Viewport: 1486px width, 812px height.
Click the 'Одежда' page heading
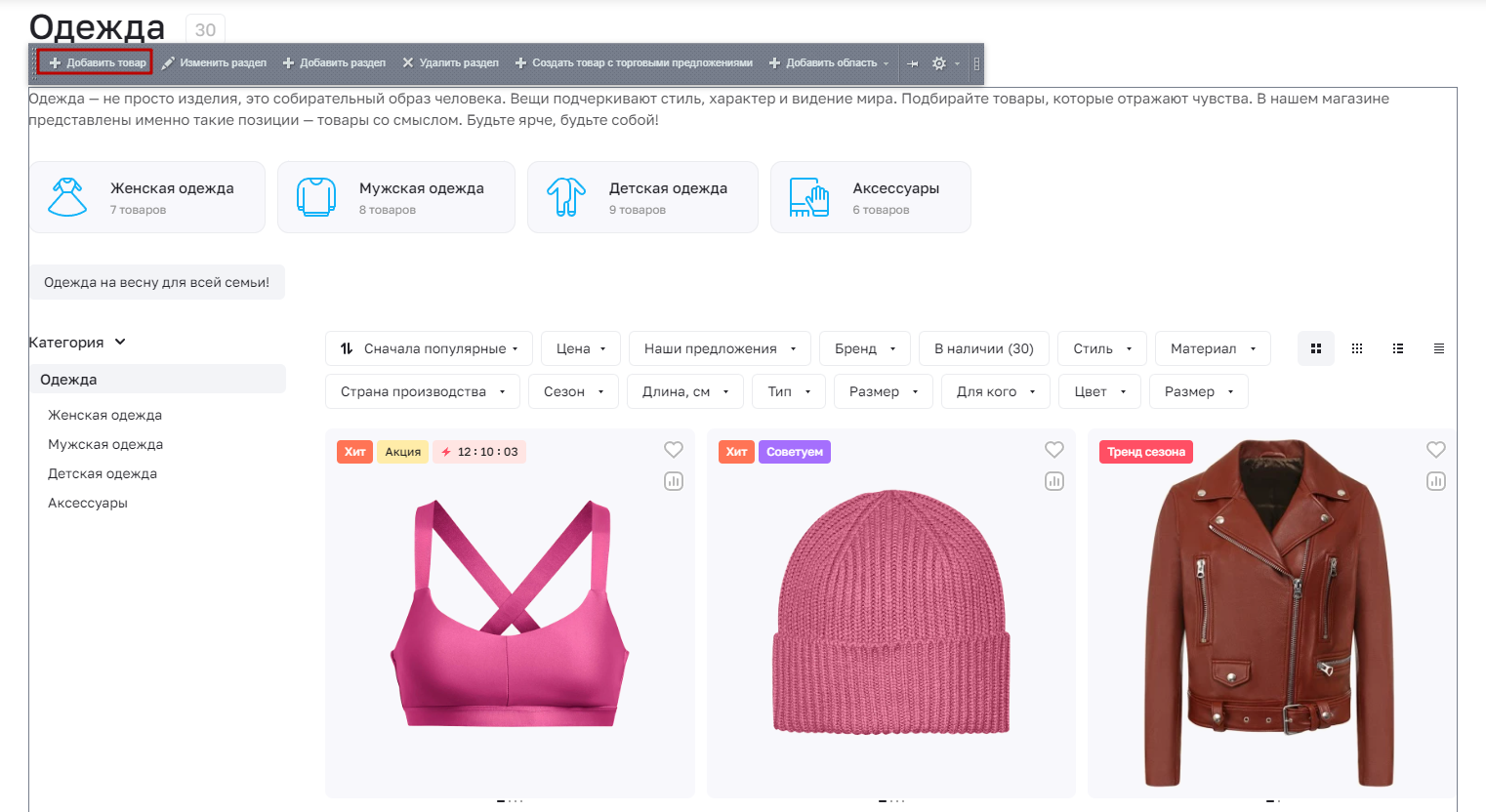[97, 27]
